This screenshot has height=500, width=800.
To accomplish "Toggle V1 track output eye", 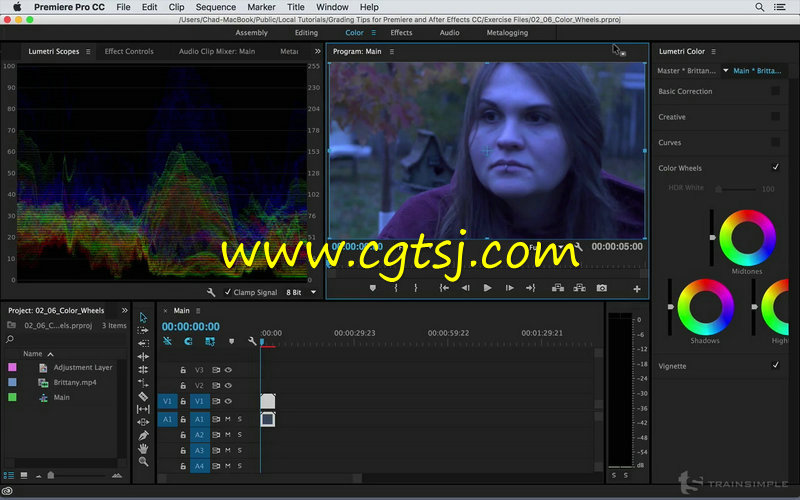I will (228, 401).
